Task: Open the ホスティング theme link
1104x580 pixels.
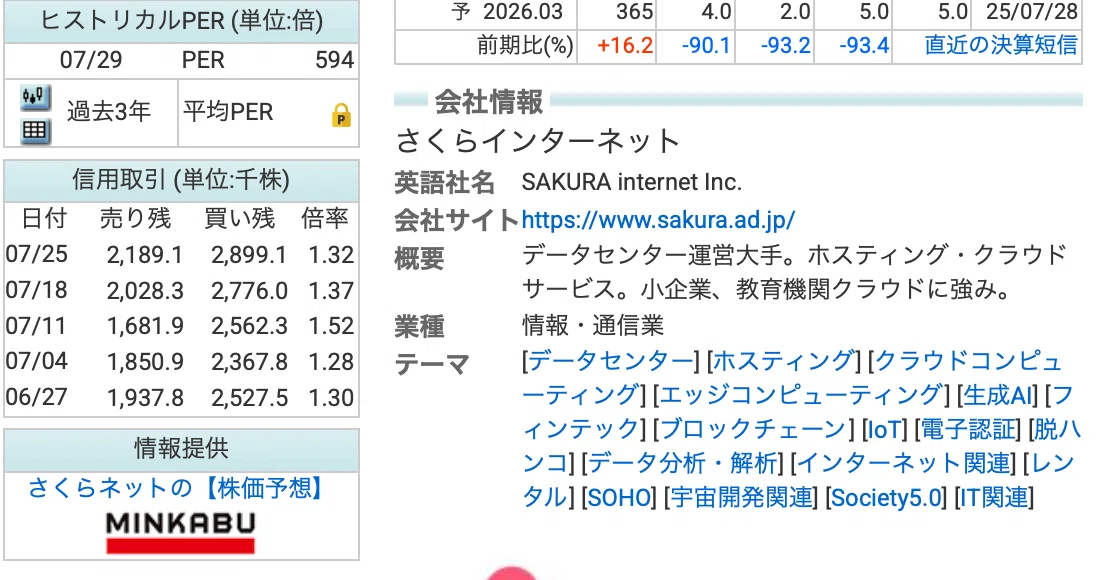Action: click(784, 361)
